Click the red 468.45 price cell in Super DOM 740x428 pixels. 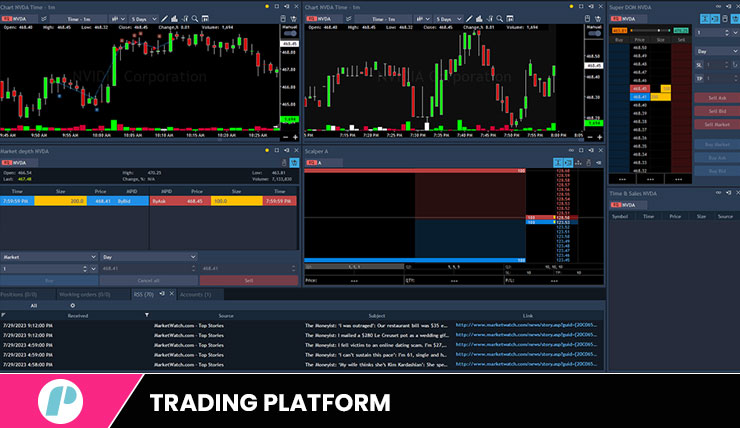point(640,89)
